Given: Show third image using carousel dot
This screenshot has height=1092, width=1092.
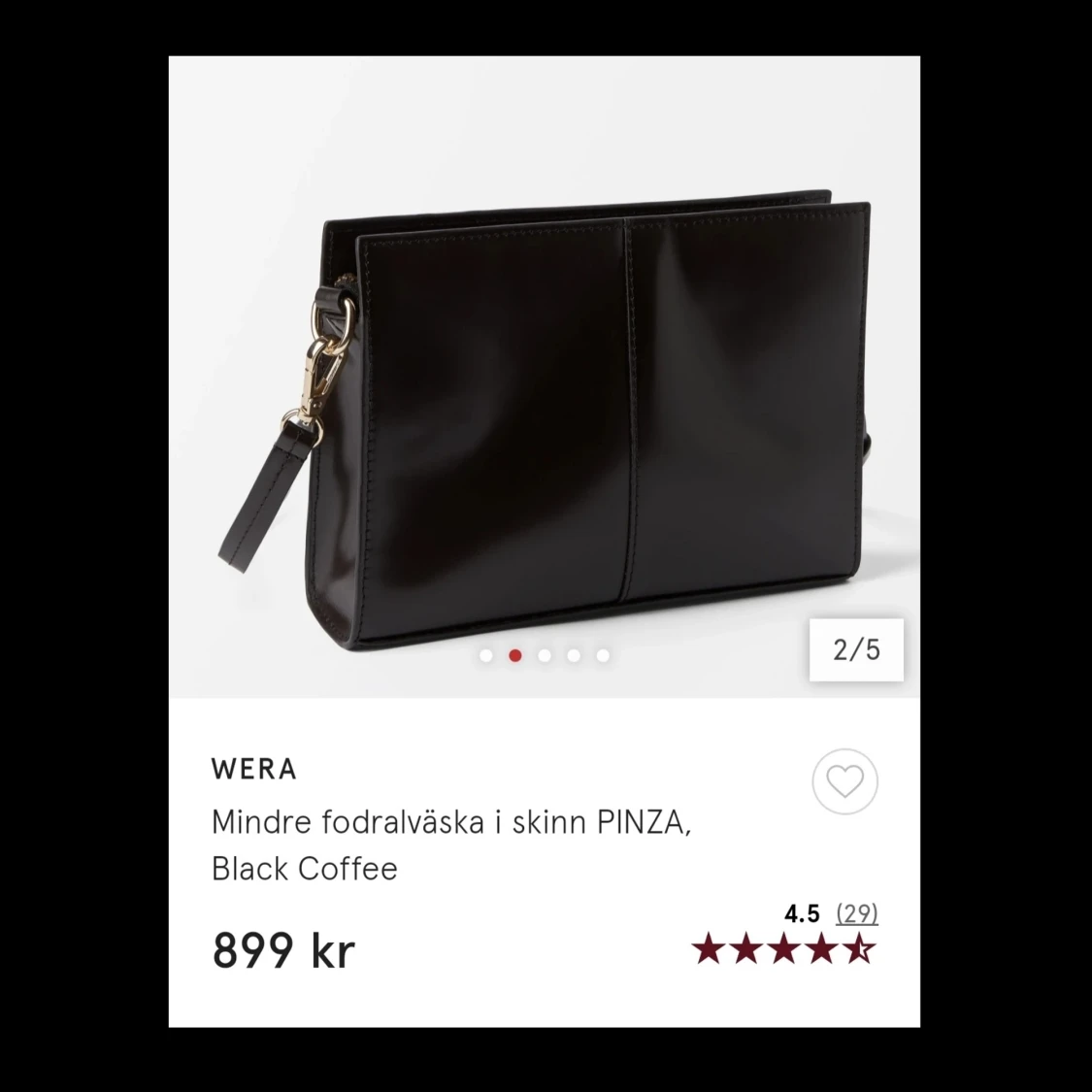Looking at the screenshot, I should (x=545, y=655).
